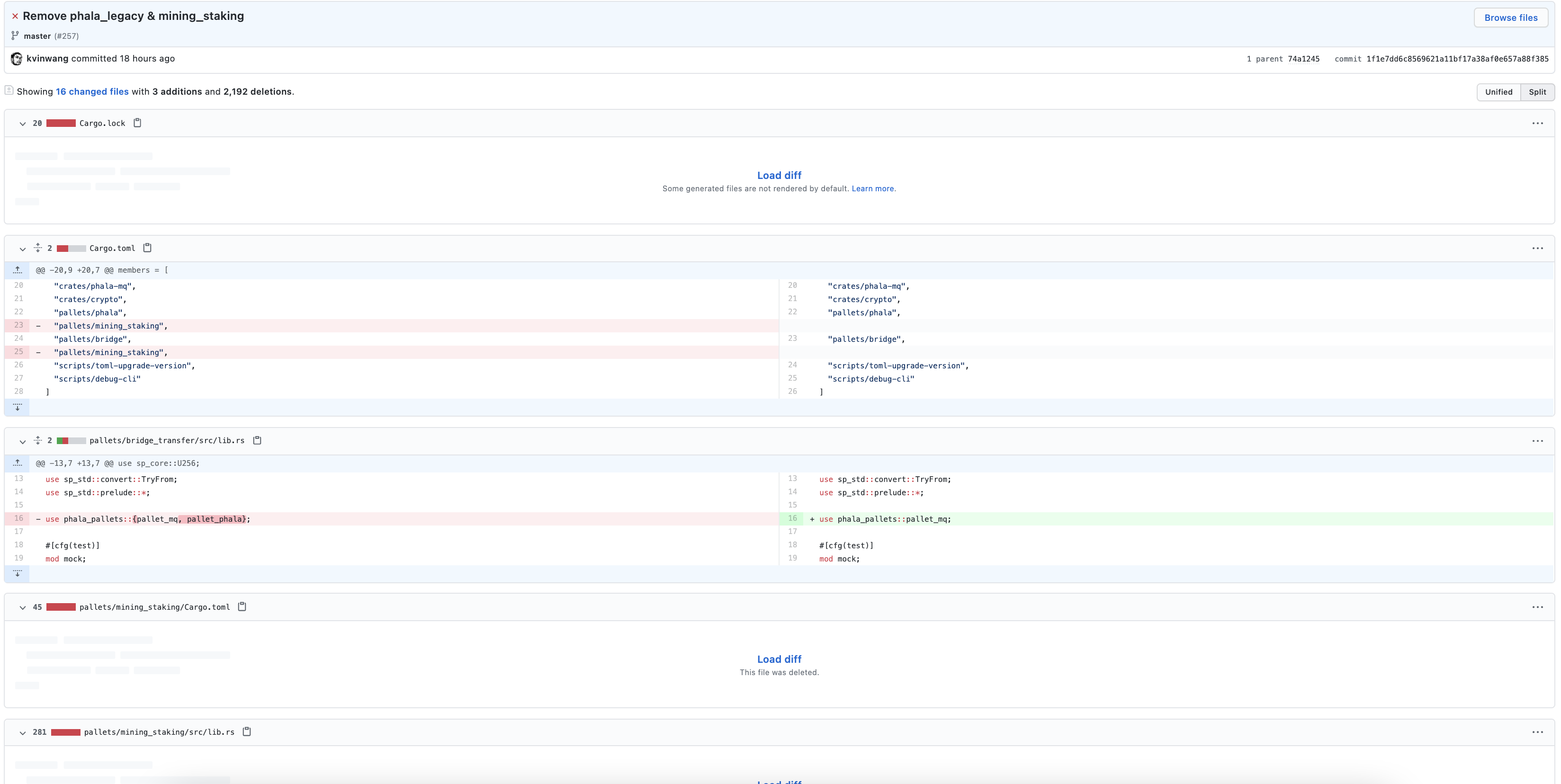Copy path of pallets/bridge_transfer/src/lib.rs

pos(257,440)
